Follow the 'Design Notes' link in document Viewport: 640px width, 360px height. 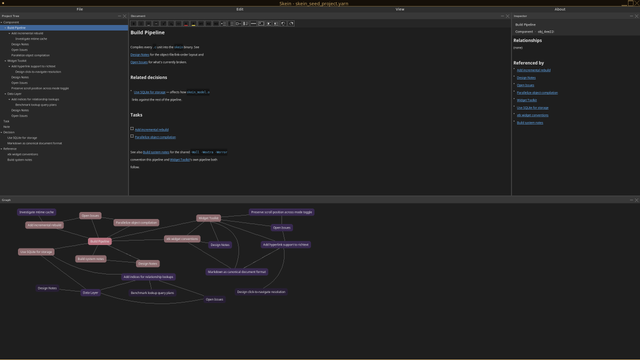[x=140, y=55]
